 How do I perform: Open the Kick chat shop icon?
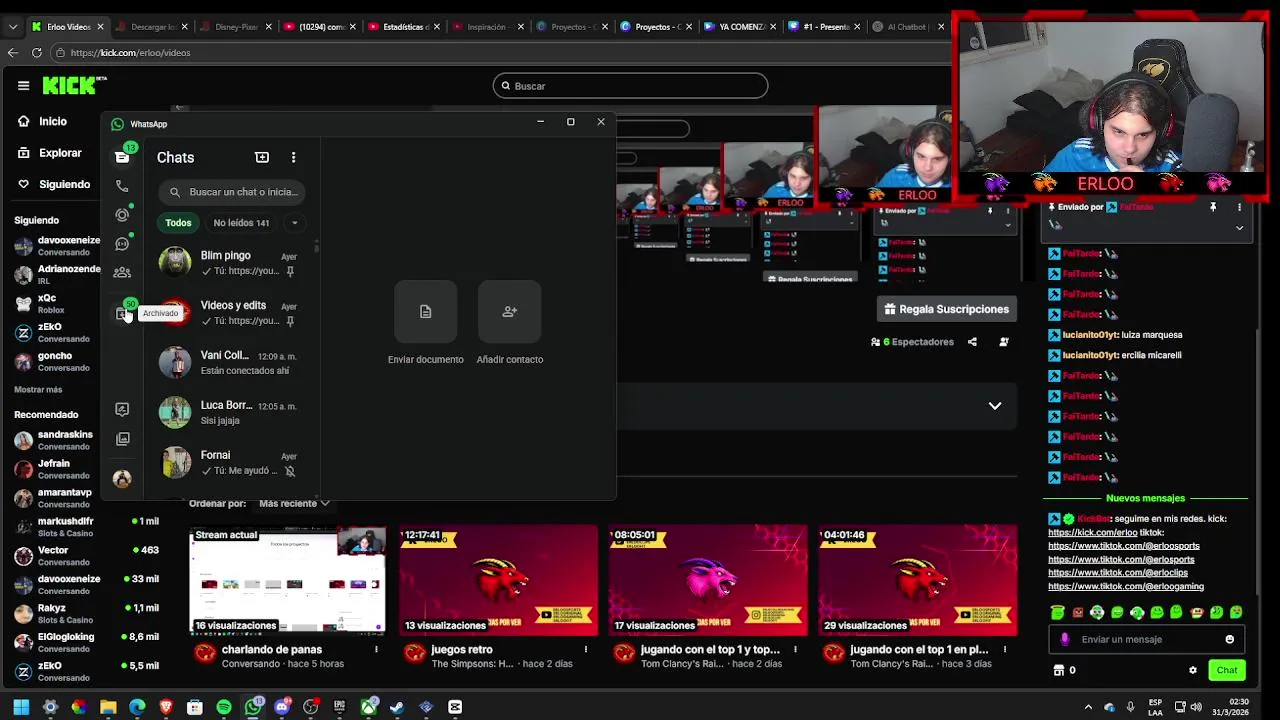(x=1059, y=670)
